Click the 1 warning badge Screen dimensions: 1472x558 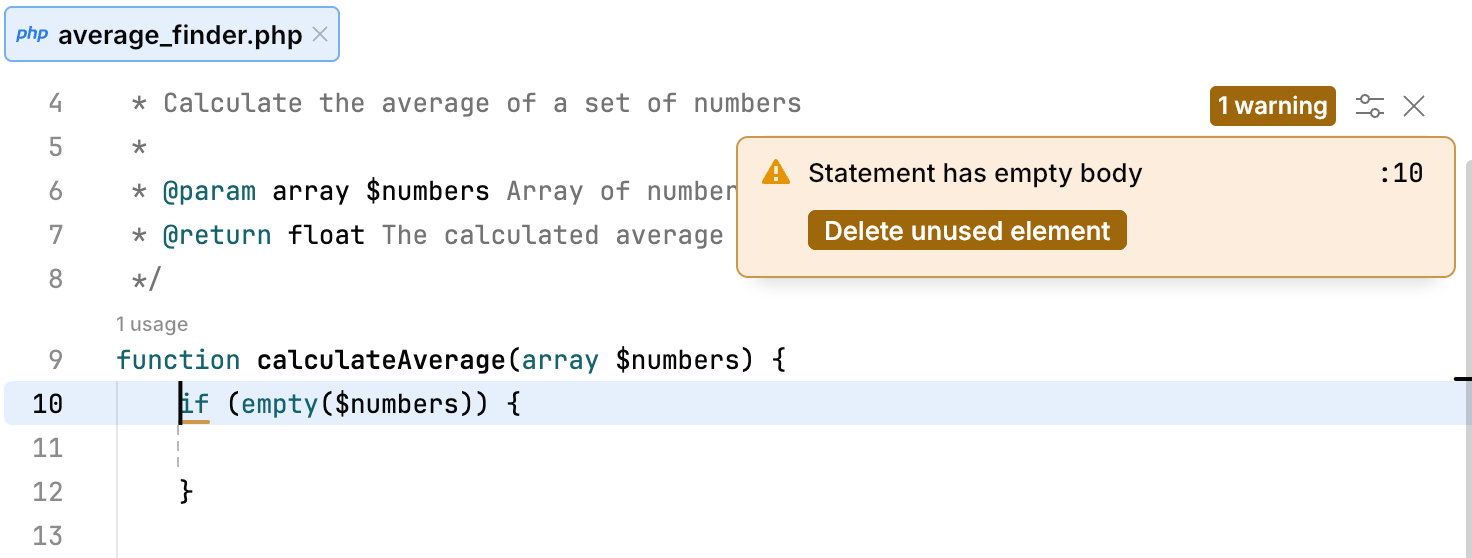(1272, 106)
